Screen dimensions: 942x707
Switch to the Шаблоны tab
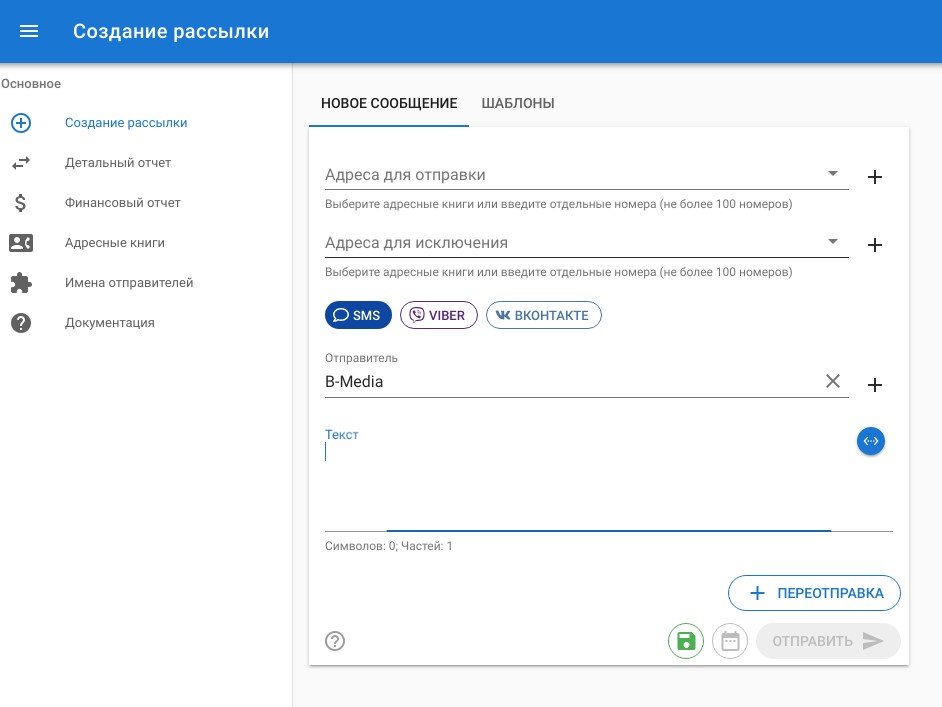tap(518, 103)
